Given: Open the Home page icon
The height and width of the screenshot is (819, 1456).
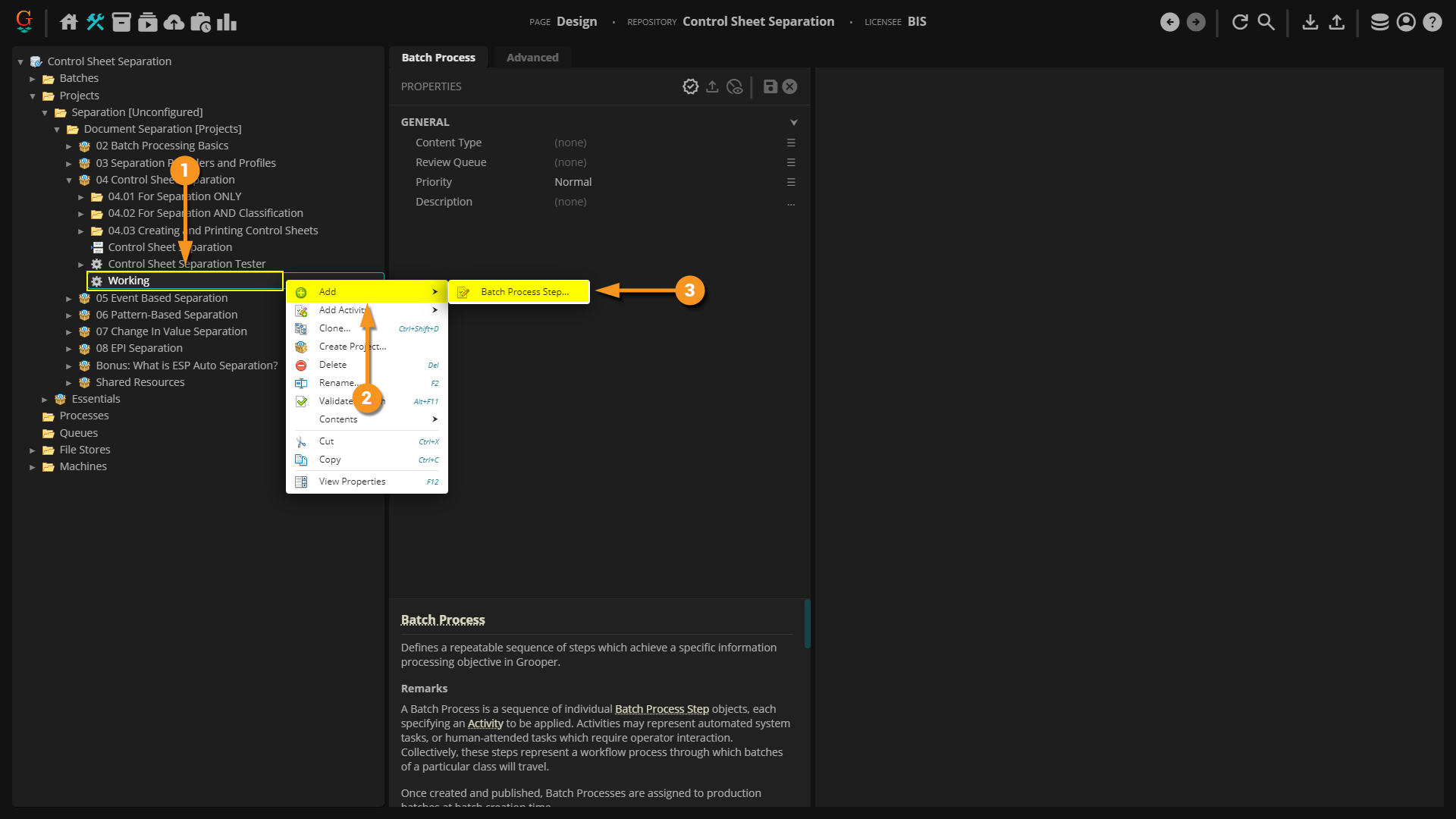Looking at the screenshot, I should (69, 22).
